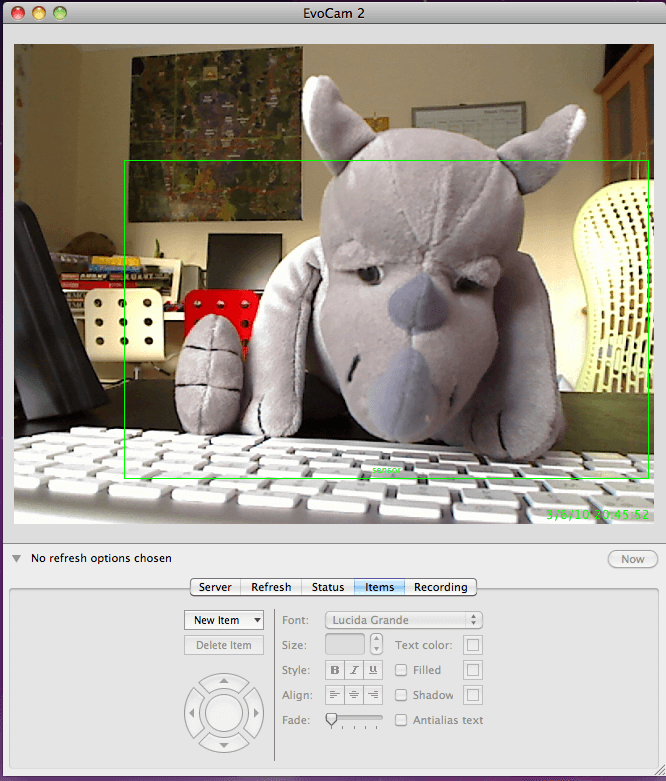This screenshot has width=666, height=781.
Task: Switch to the Recording tab
Action: pyautogui.click(x=440, y=587)
